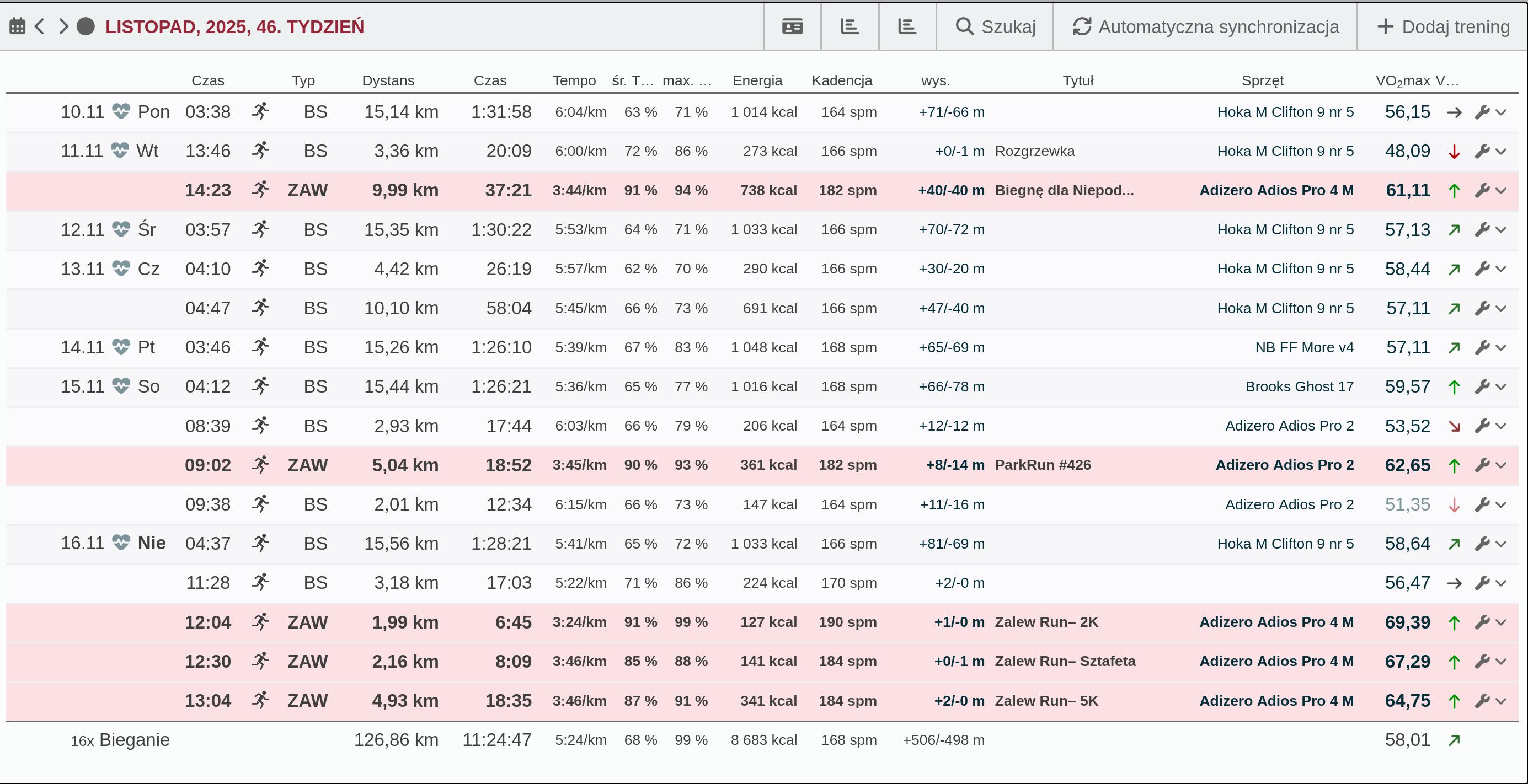The height and width of the screenshot is (784, 1528).
Task: Click Dodaj trening to add workout
Action: [x=1442, y=26]
